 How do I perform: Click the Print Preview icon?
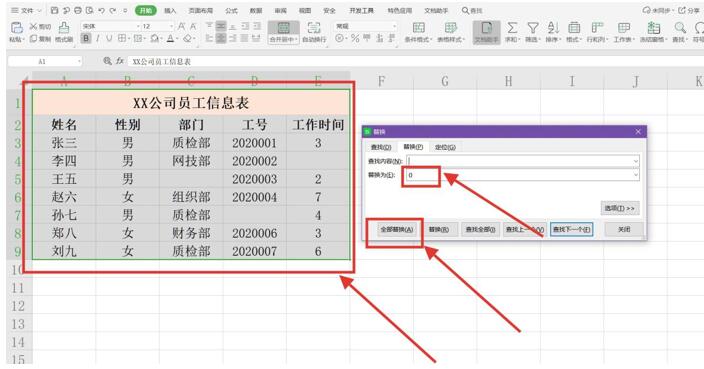coord(90,10)
